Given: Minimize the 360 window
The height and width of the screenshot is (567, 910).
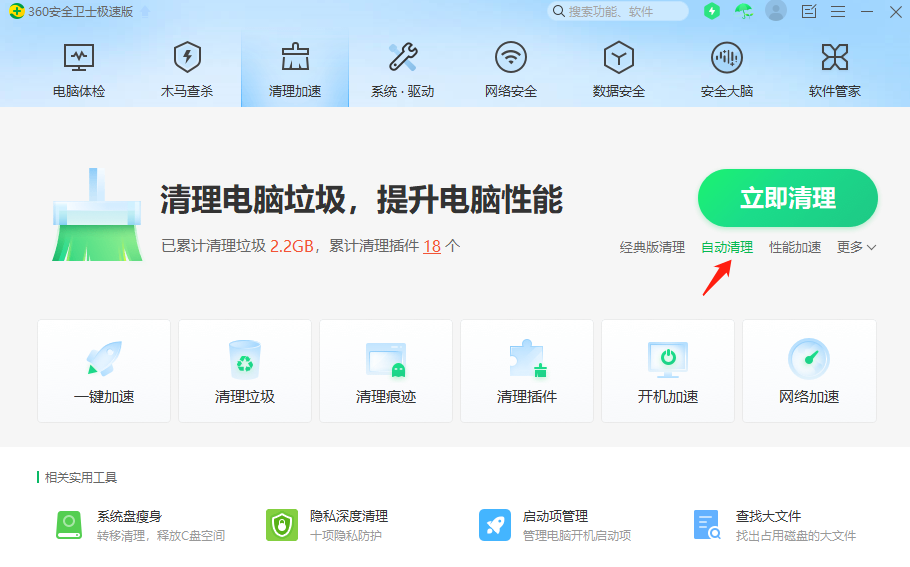Looking at the screenshot, I should tap(867, 12).
